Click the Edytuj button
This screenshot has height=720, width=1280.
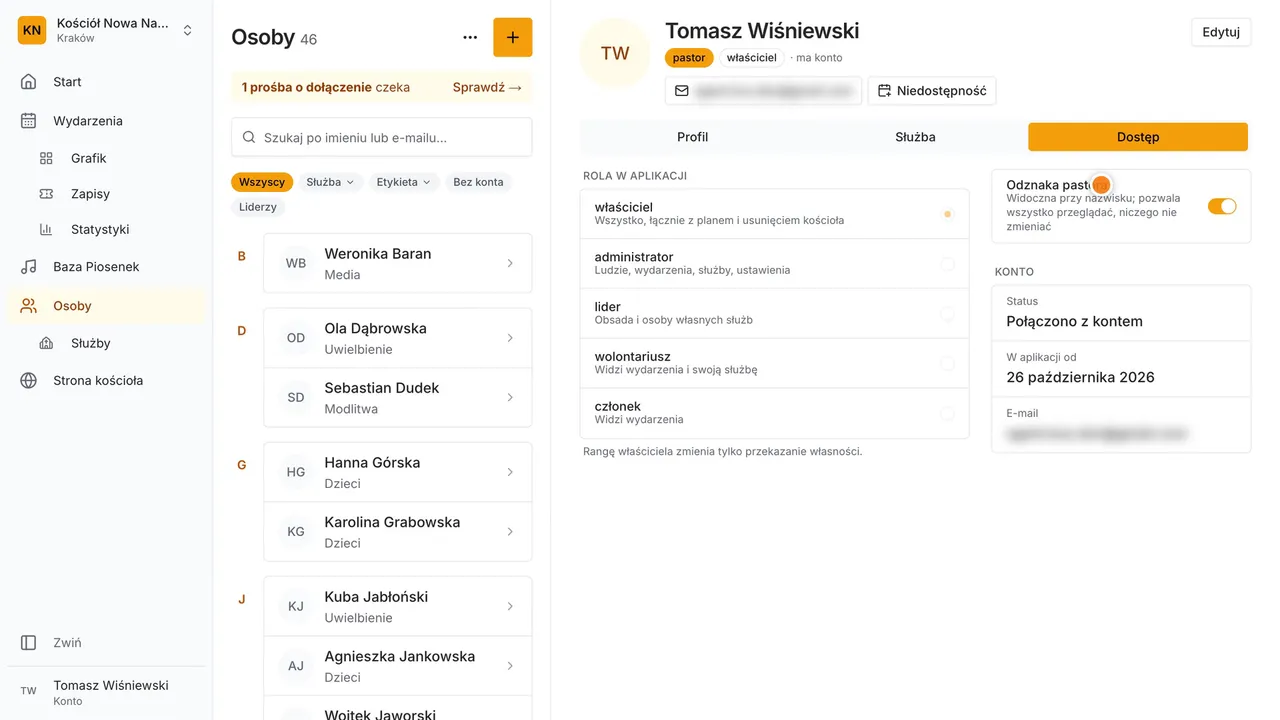1221,32
